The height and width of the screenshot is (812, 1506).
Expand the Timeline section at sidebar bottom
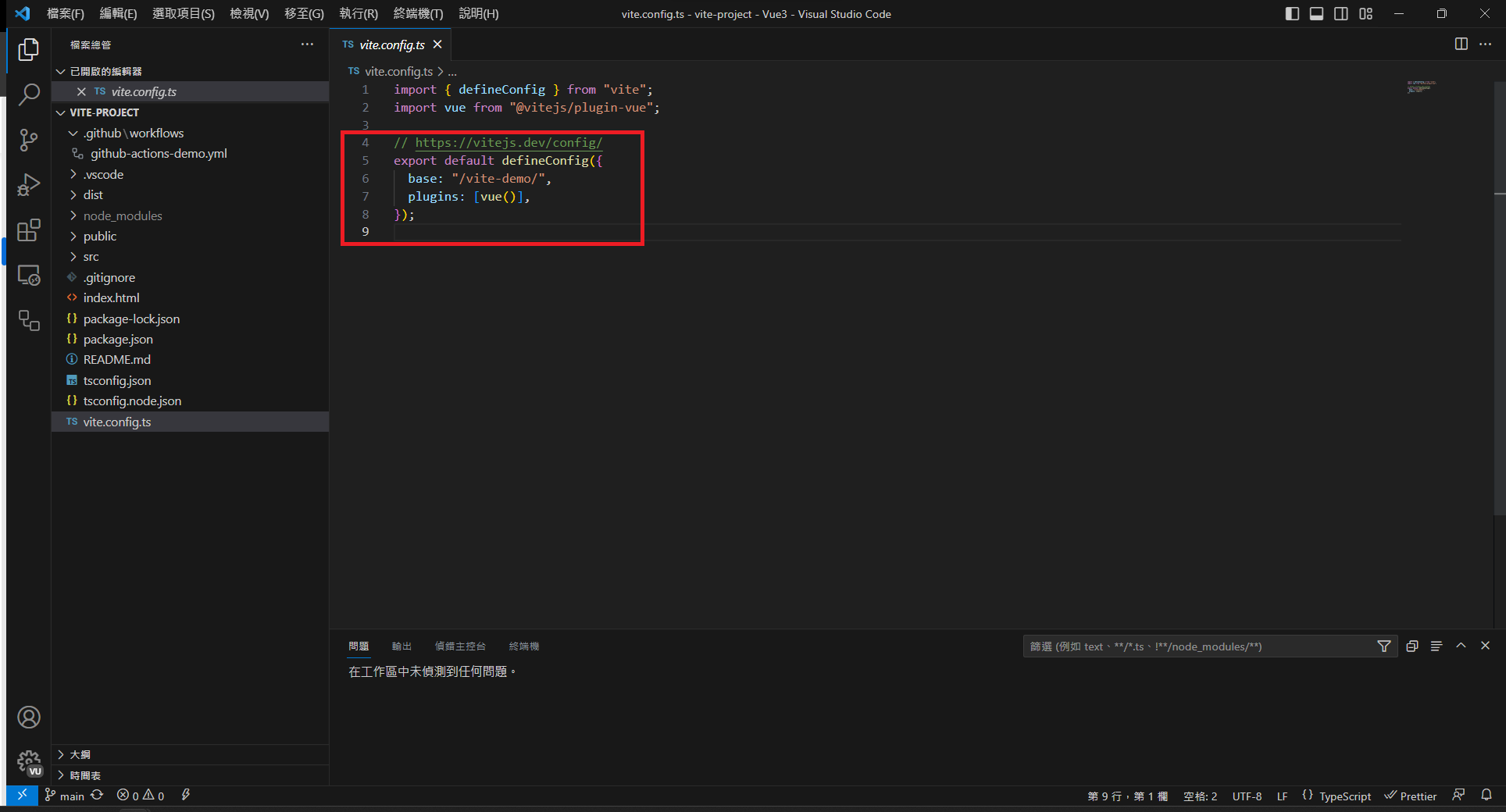pyautogui.click(x=190, y=776)
